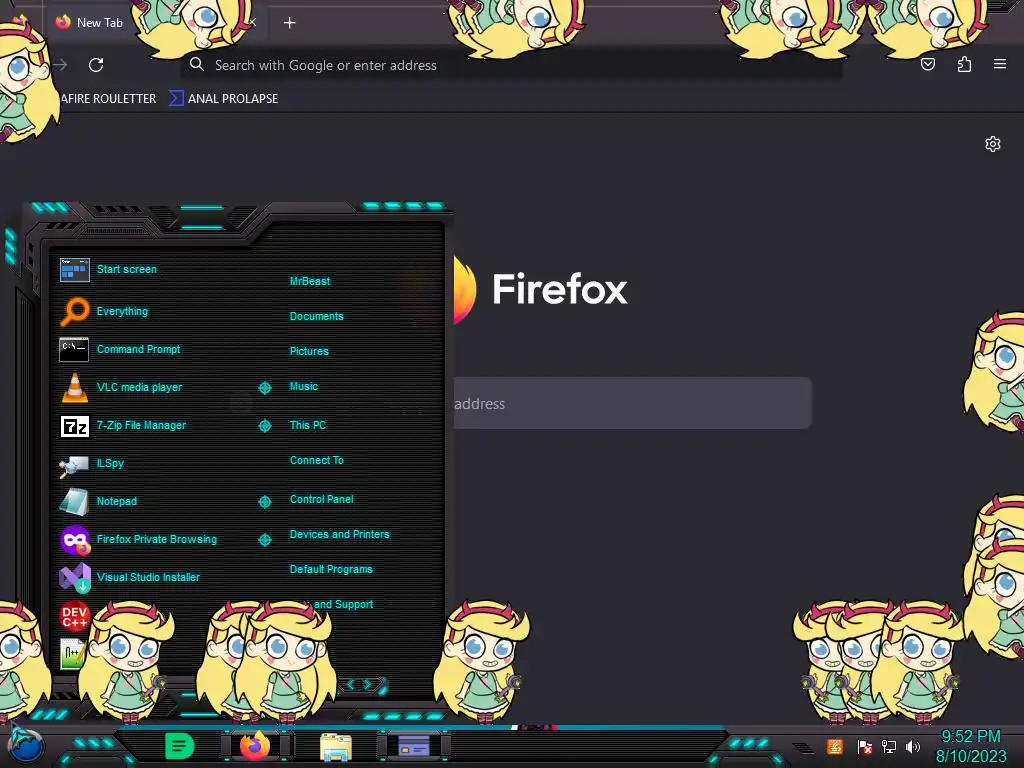Open the MrBeast user folder link
Image resolution: width=1024 pixels, height=768 pixels.
point(310,281)
